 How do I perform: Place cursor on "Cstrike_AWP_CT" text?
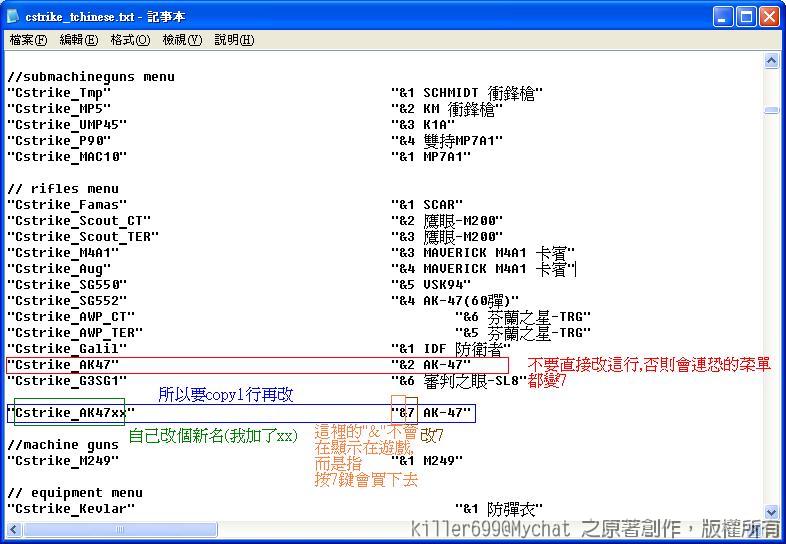pos(71,317)
